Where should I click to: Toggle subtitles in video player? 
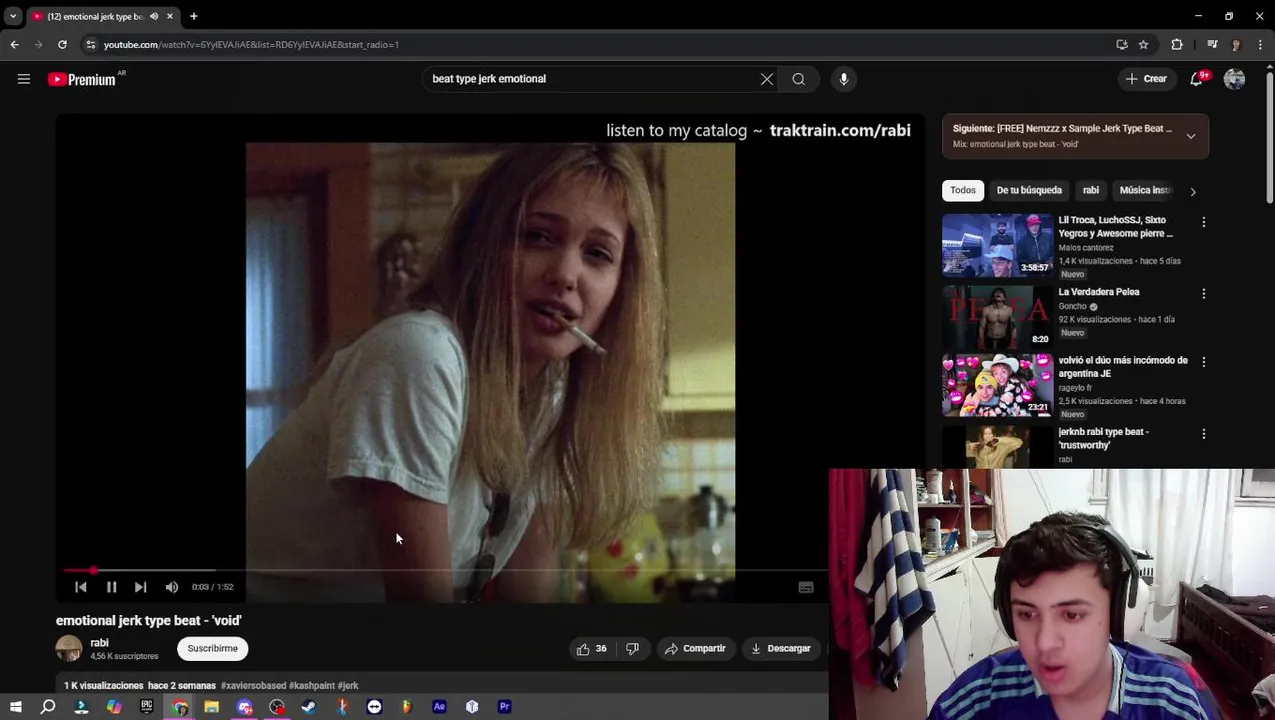pyautogui.click(x=806, y=587)
